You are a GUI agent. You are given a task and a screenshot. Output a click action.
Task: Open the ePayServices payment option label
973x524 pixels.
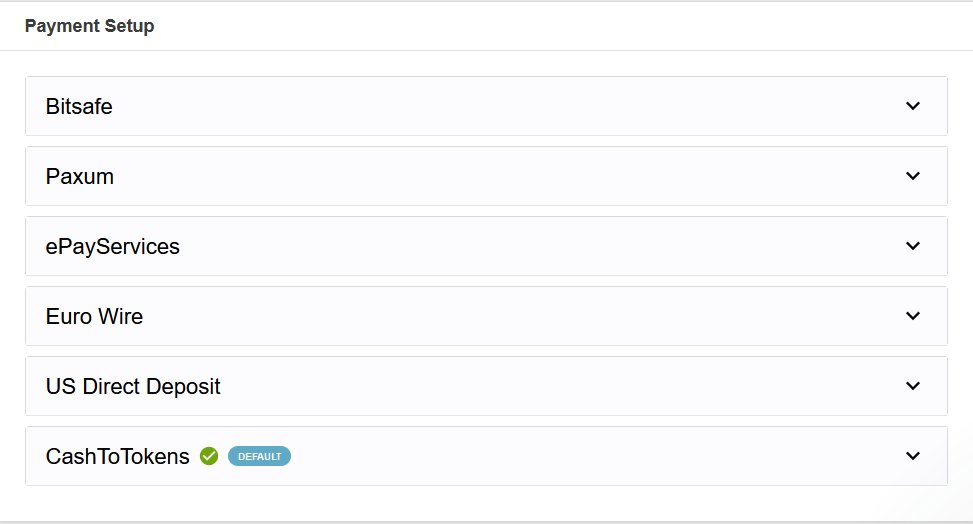tap(113, 246)
